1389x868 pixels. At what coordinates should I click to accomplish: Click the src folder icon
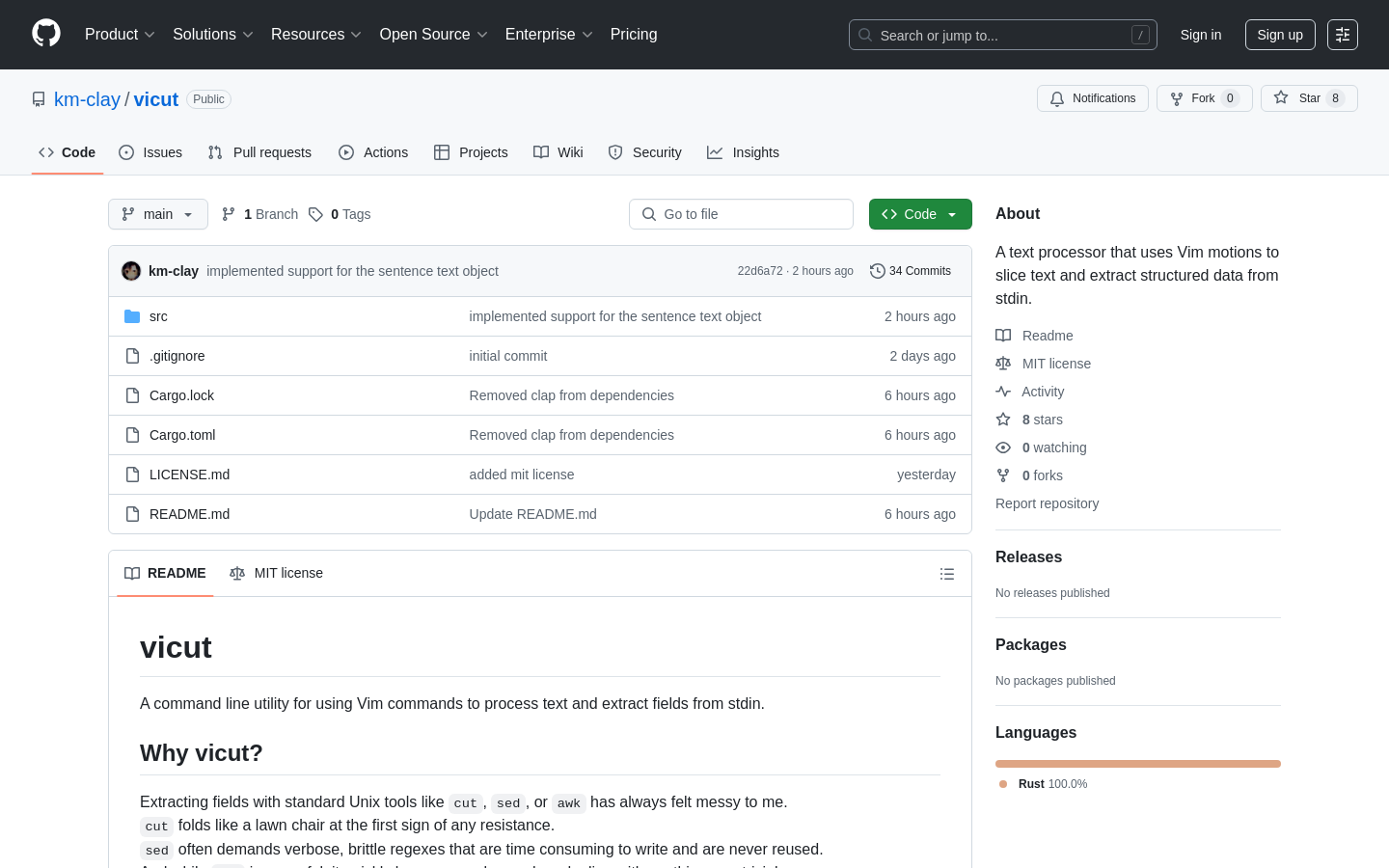[x=132, y=316]
